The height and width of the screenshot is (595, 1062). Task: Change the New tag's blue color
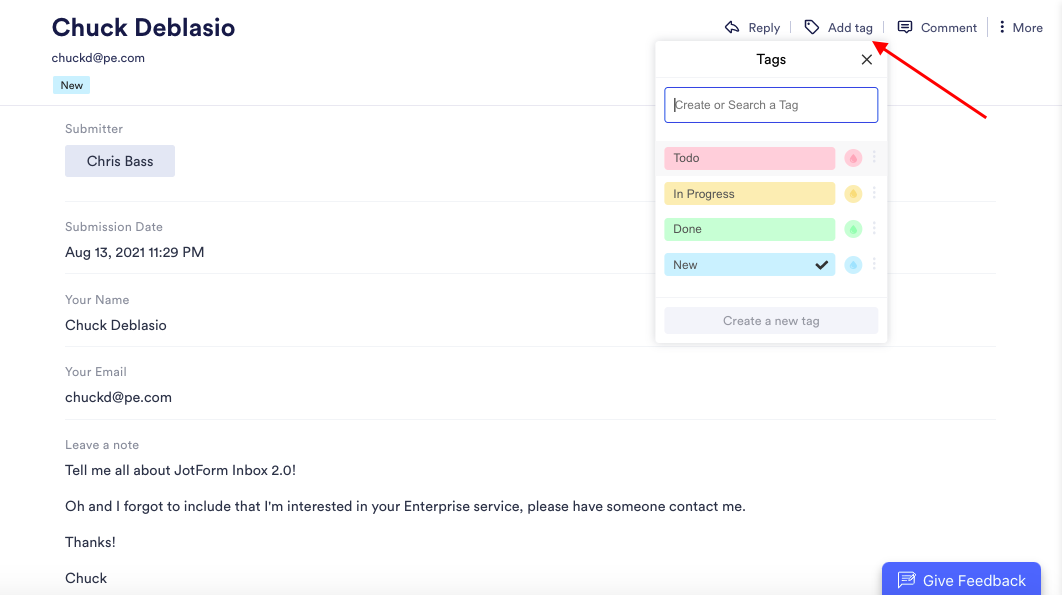coord(853,265)
